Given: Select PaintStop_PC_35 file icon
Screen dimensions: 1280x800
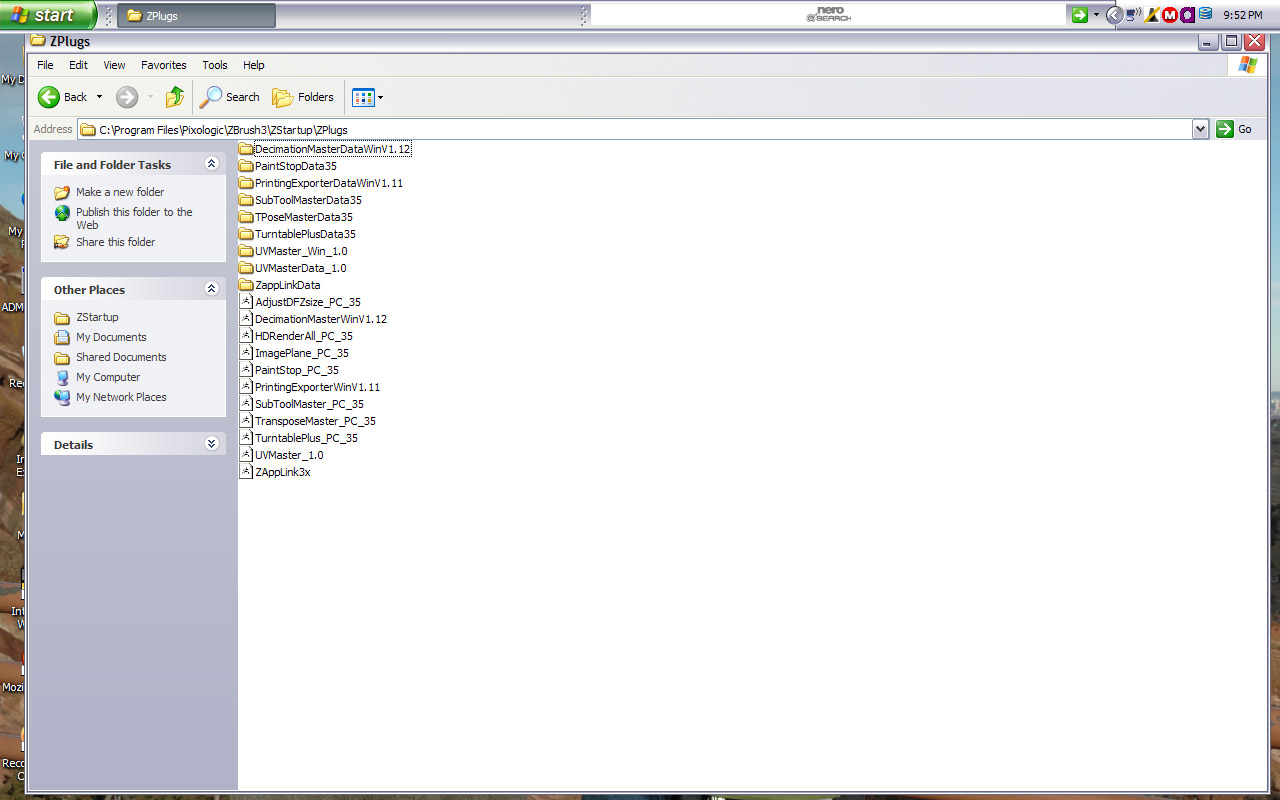Looking at the screenshot, I should point(246,370).
